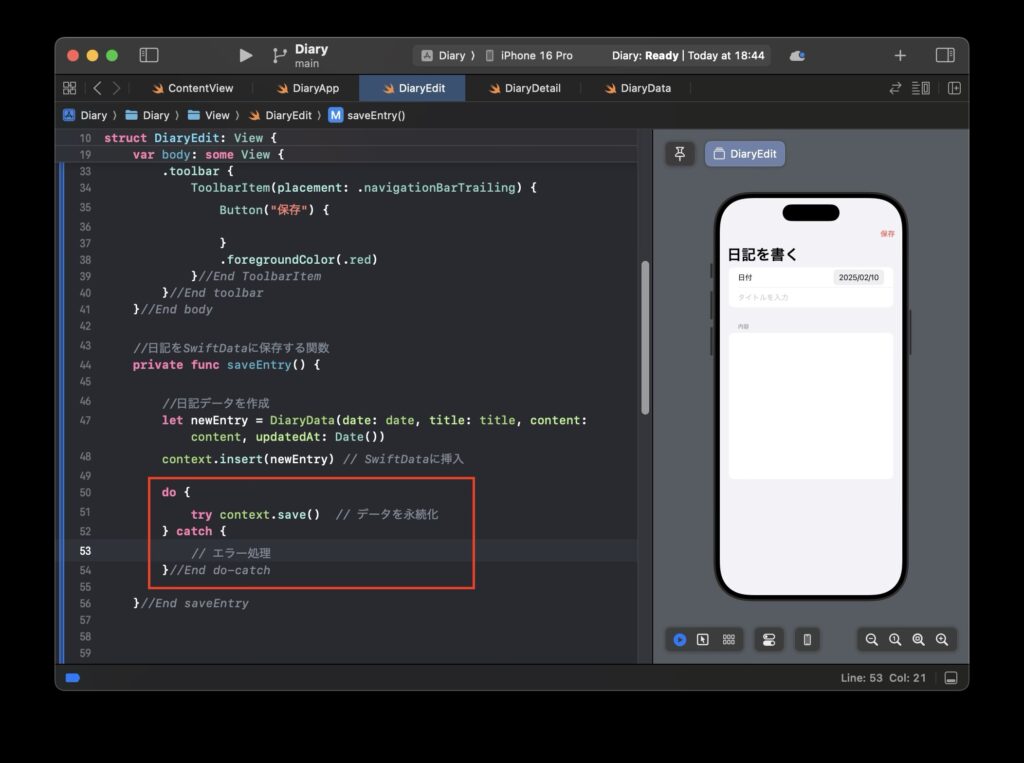
Task: Go back in editor history
Action: [97, 88]
